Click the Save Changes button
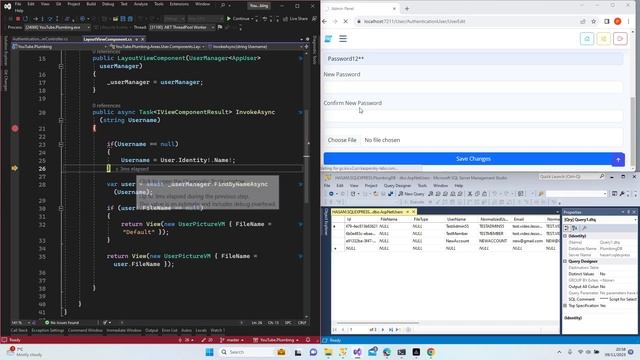The height and width of the screenshot is (360, 640). click(x=473, y=159)
